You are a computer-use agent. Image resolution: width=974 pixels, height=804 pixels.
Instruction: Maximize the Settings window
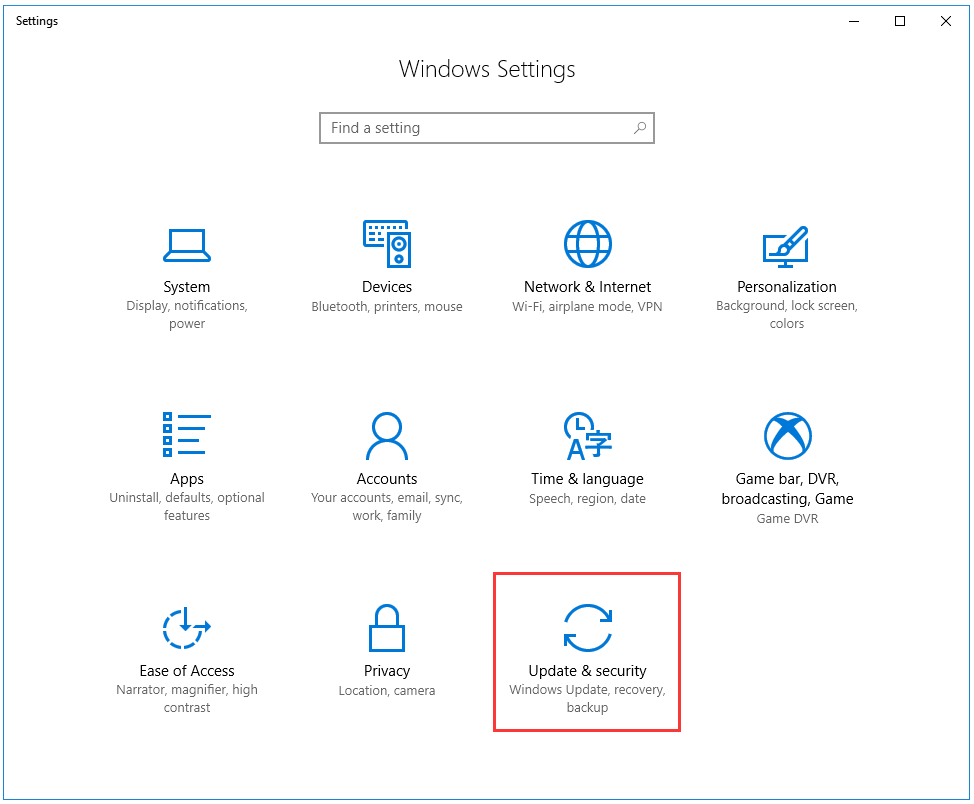tap(899, 21)
